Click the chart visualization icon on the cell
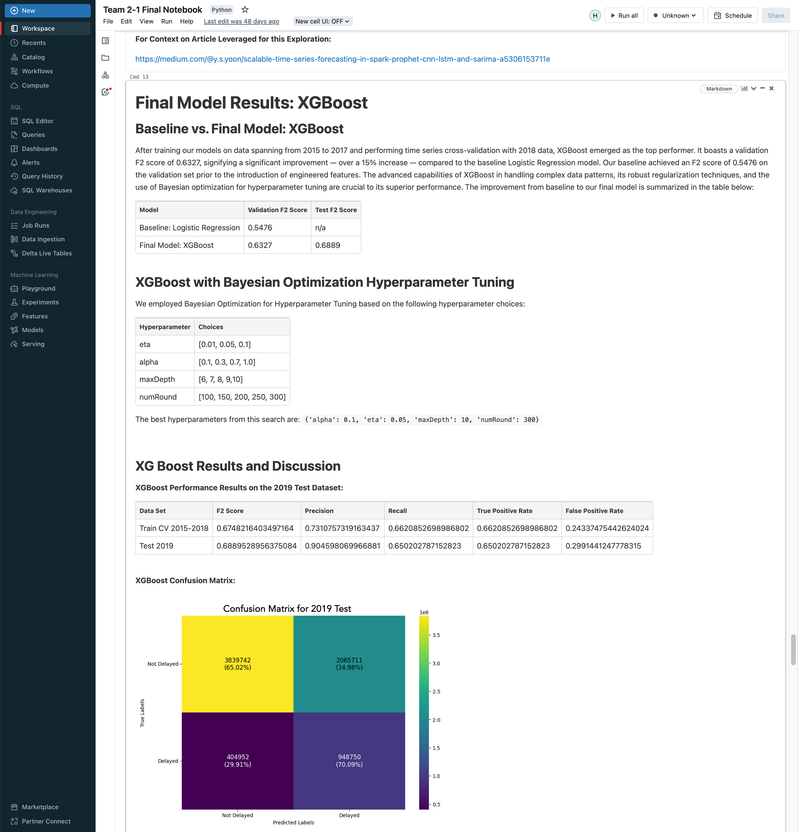Viewport: 800px width, 832px height. coord(745,88)
